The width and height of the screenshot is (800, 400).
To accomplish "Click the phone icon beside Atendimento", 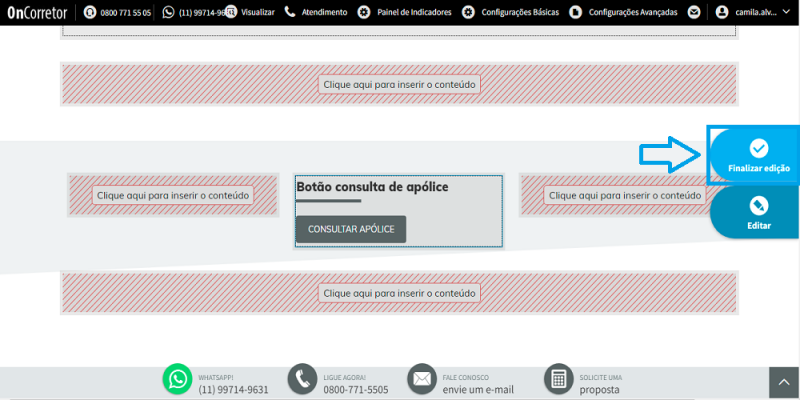I will pyautogui.click(x=290, y=12).
